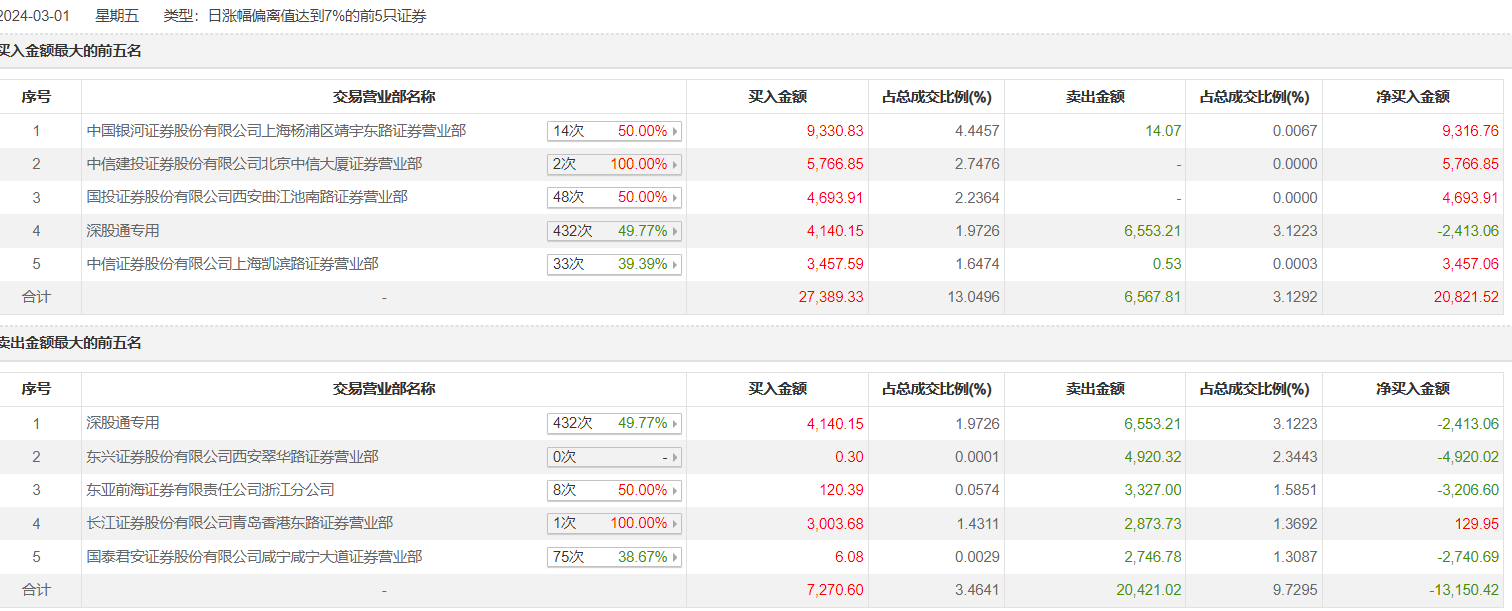Open 长江证券青岛香港东路营业部 link
The height and width of the screenshot is (611, 1512).
click(240, 523)
